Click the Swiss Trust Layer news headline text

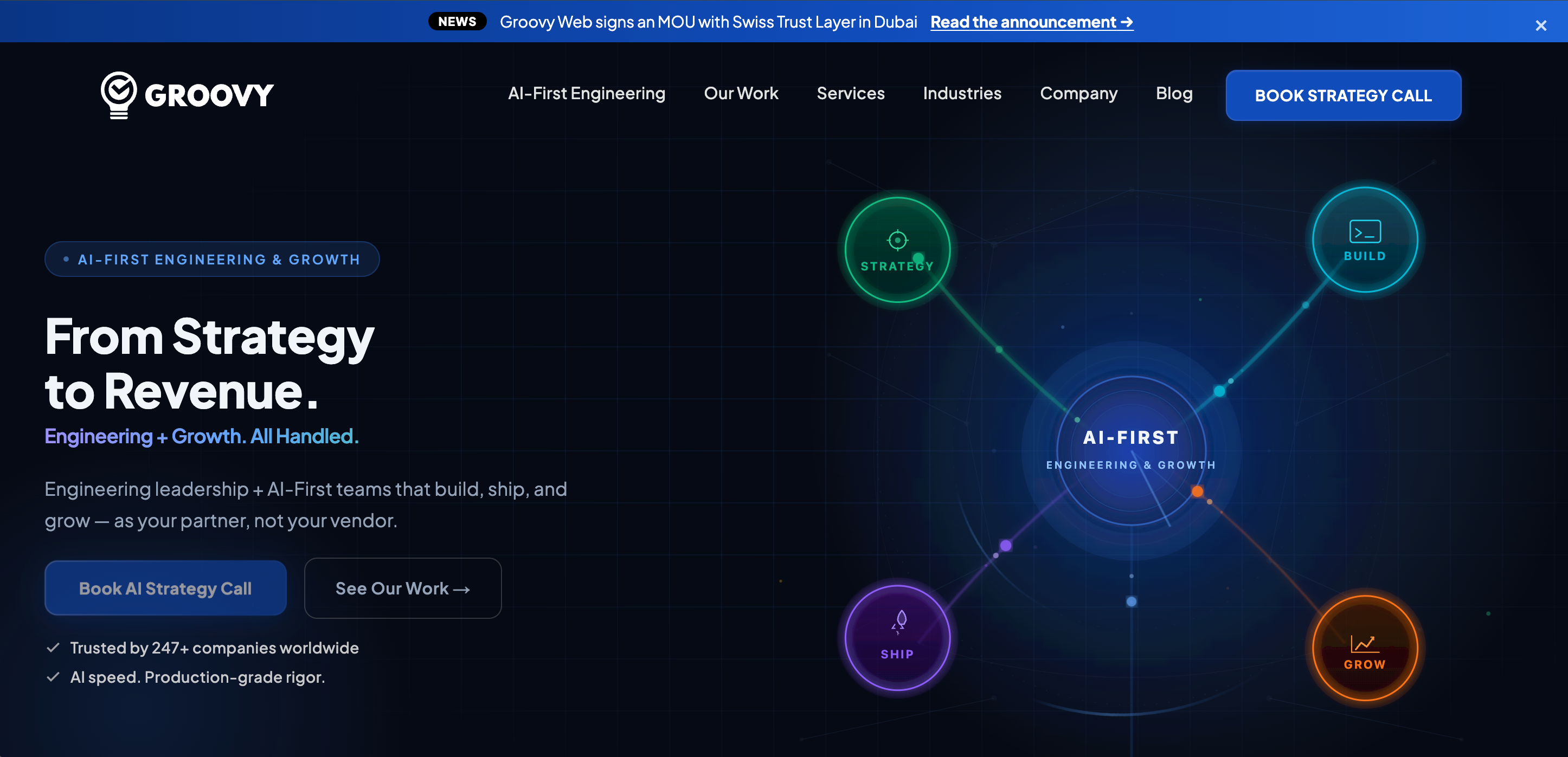(708, 22)
